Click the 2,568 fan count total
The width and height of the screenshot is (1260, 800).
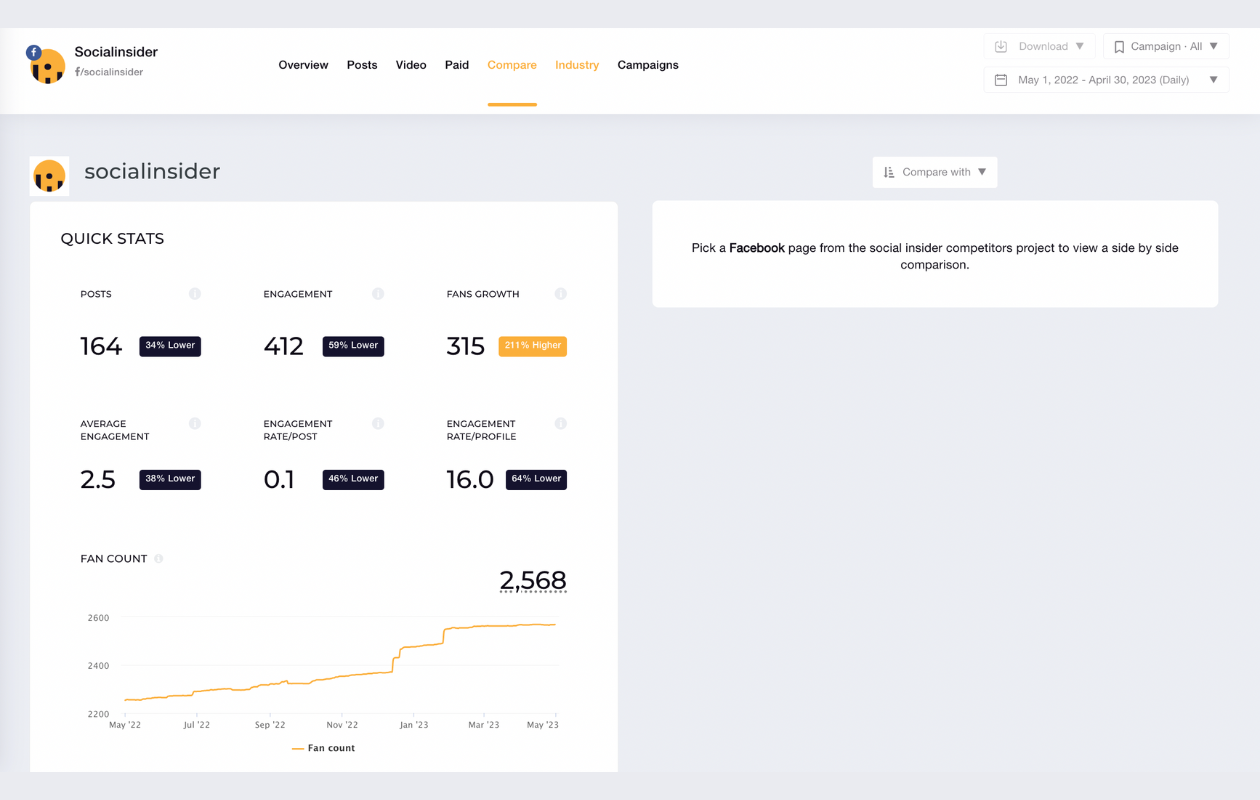pyautogui.click(x=533, y=580)
